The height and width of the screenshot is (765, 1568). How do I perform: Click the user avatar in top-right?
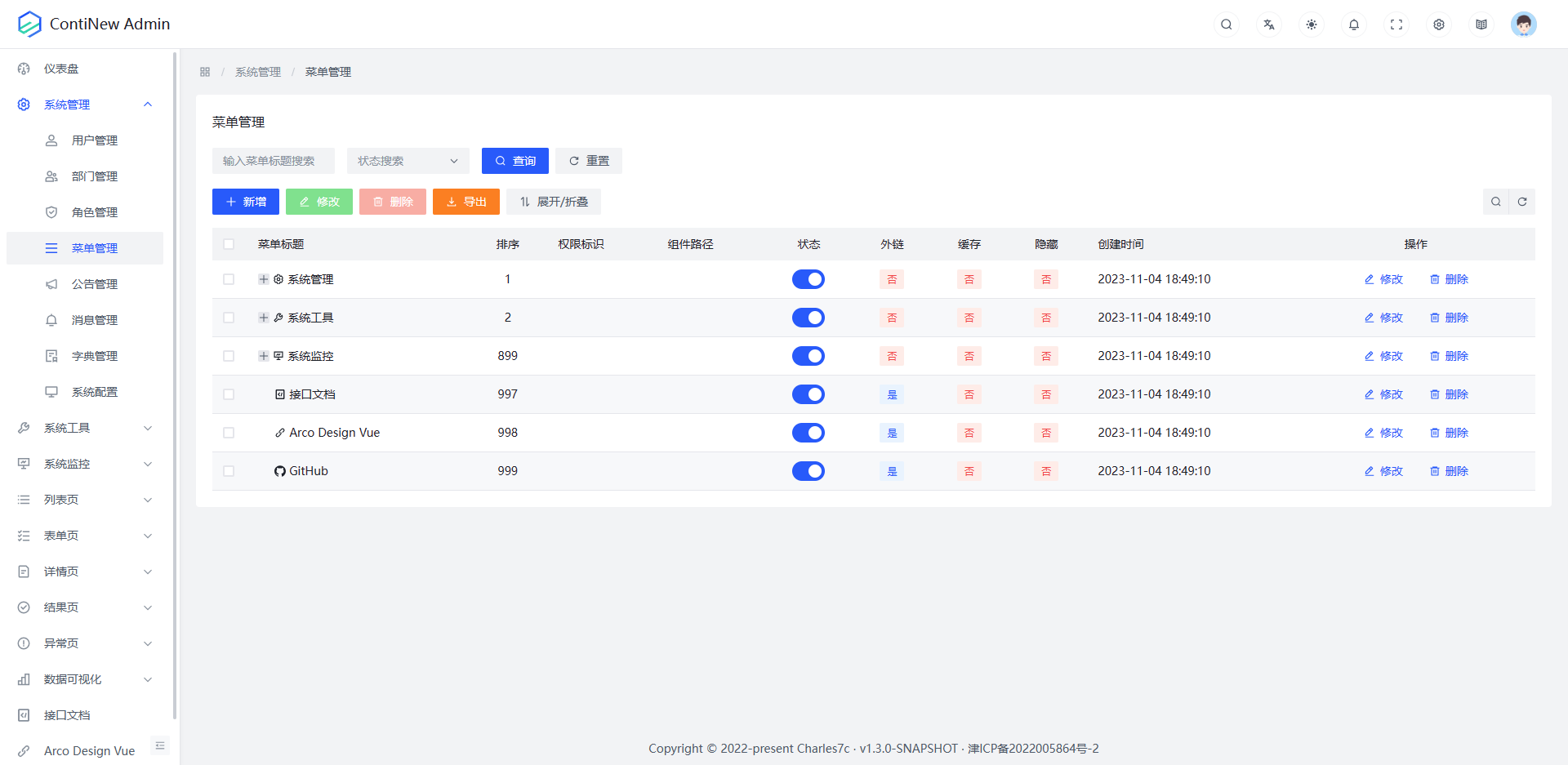(x=1523, y=24)
